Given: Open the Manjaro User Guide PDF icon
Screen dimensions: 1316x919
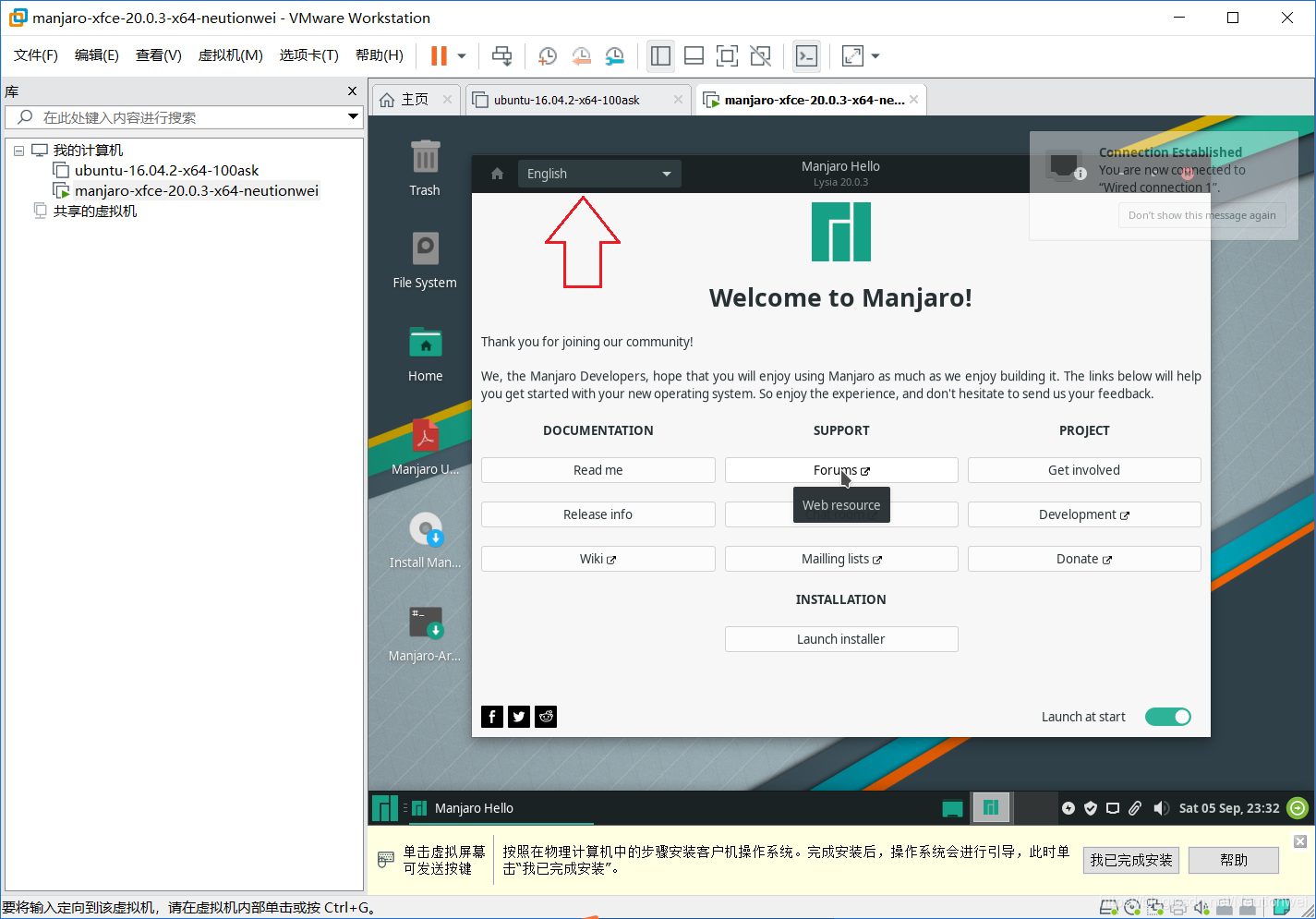Looking at the screenshot, I should (x=425, y=447).
